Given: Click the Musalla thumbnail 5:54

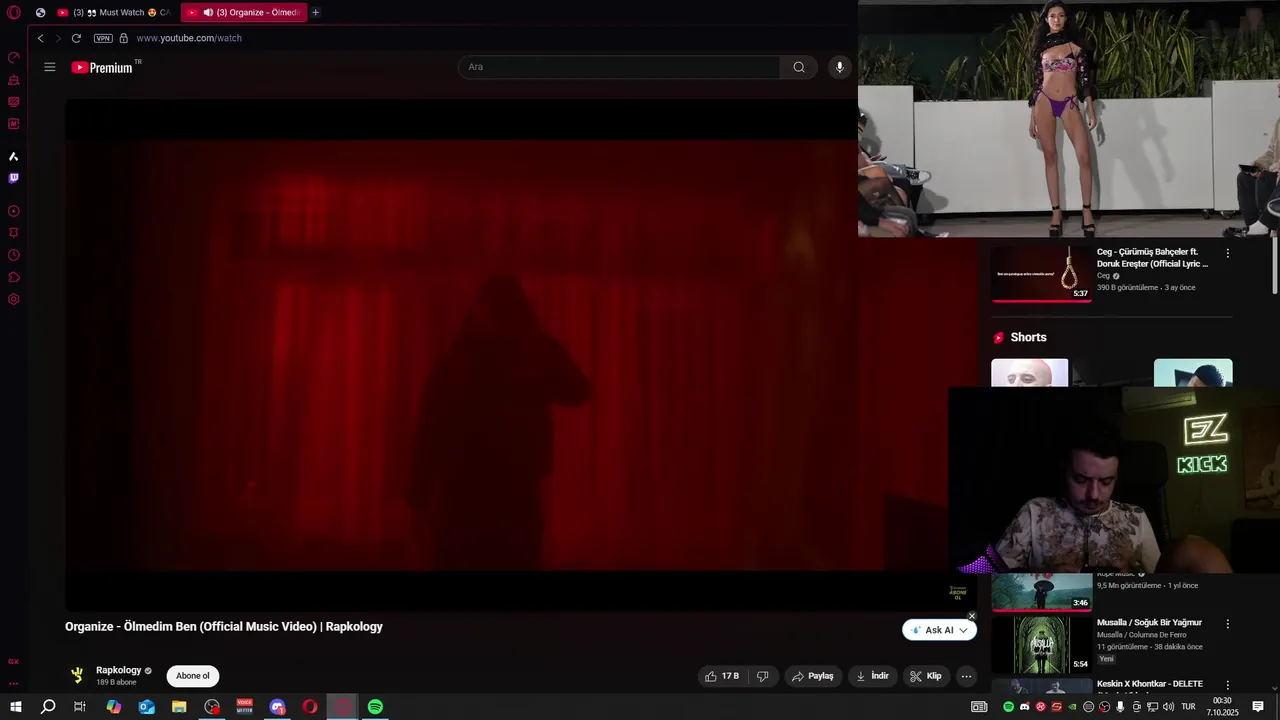Looking at the screenshot, I should pos(1042,644).
